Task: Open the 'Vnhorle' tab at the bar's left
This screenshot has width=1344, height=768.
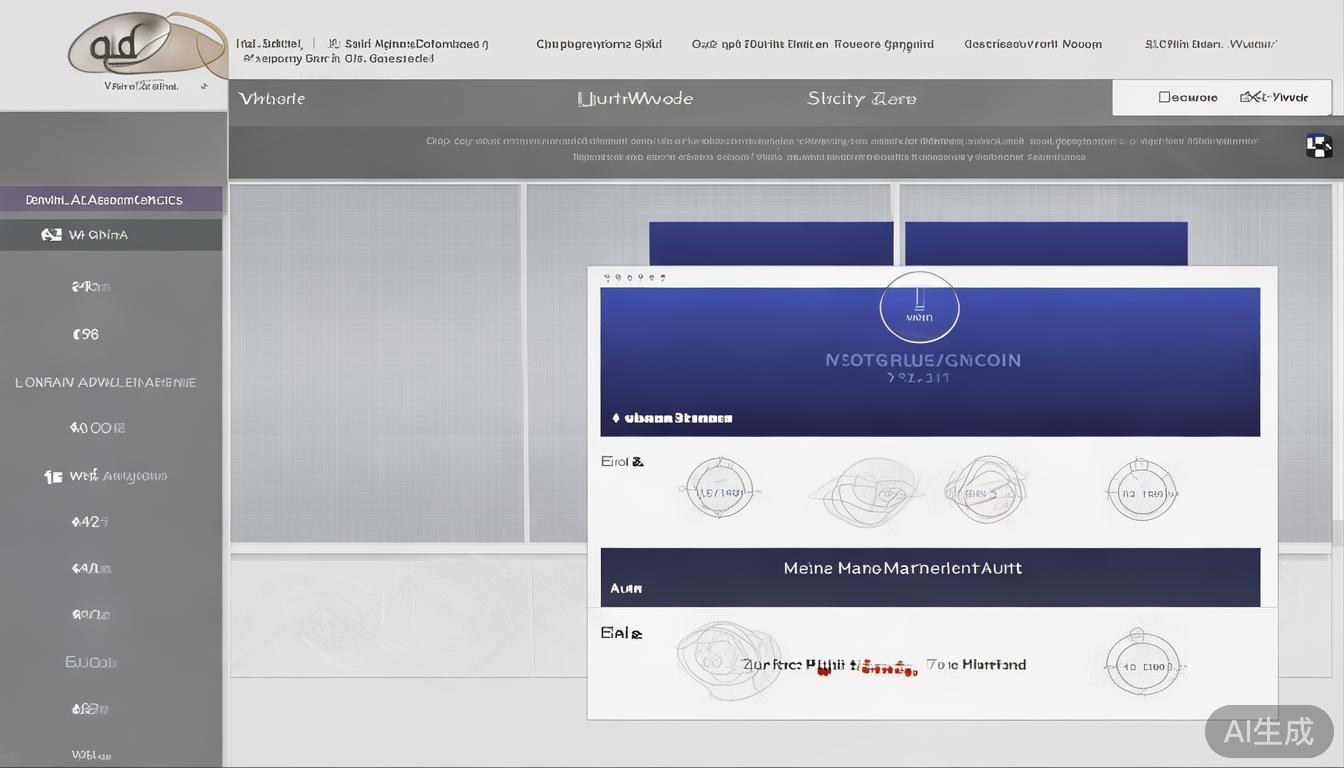Action: (272, 99)
